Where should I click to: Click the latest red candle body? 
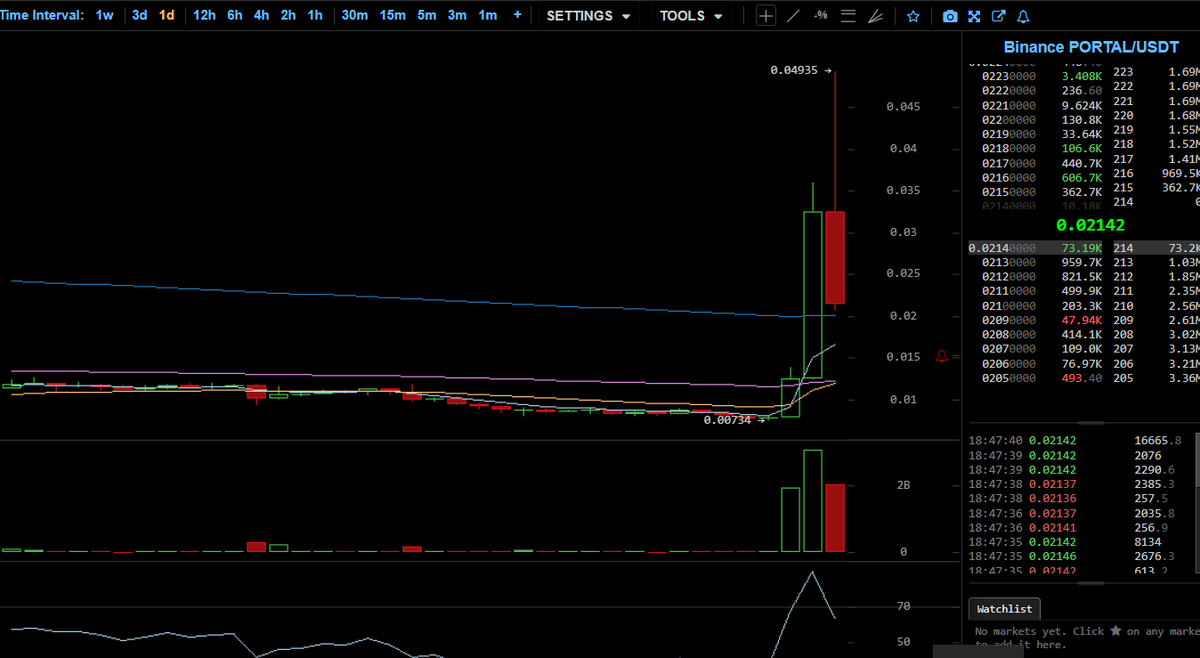click(835, 257)
